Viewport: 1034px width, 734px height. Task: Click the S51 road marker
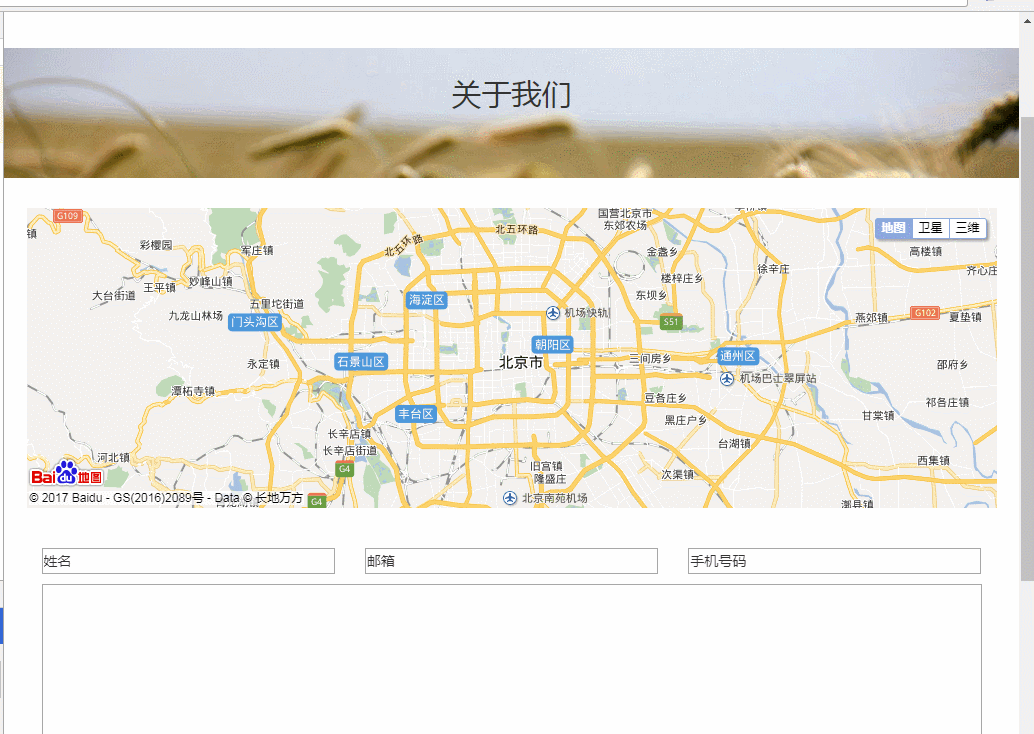[x=671, y=322]
